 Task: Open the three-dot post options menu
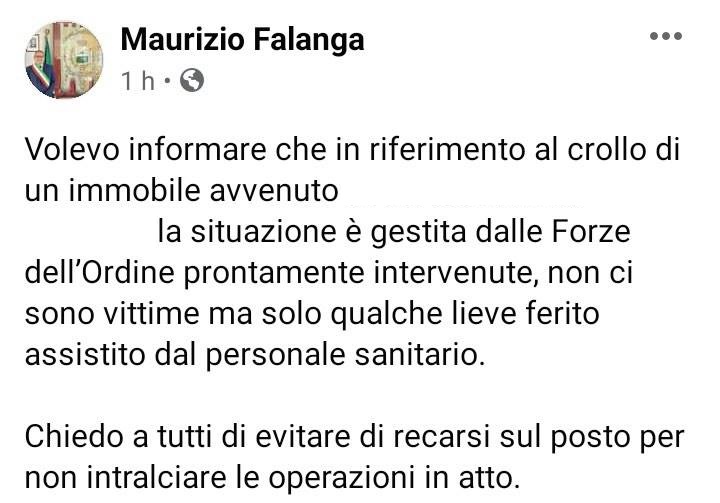click(666, 36)
